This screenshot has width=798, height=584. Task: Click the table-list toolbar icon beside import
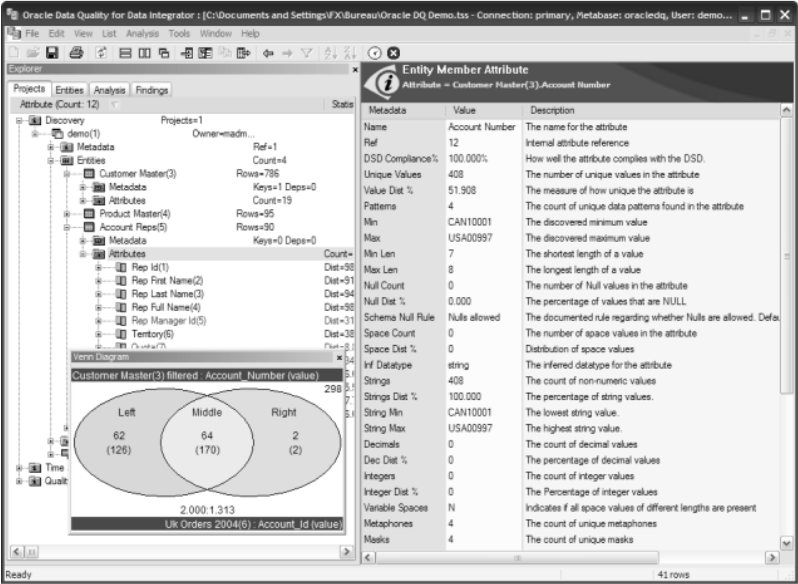(205, 53)
